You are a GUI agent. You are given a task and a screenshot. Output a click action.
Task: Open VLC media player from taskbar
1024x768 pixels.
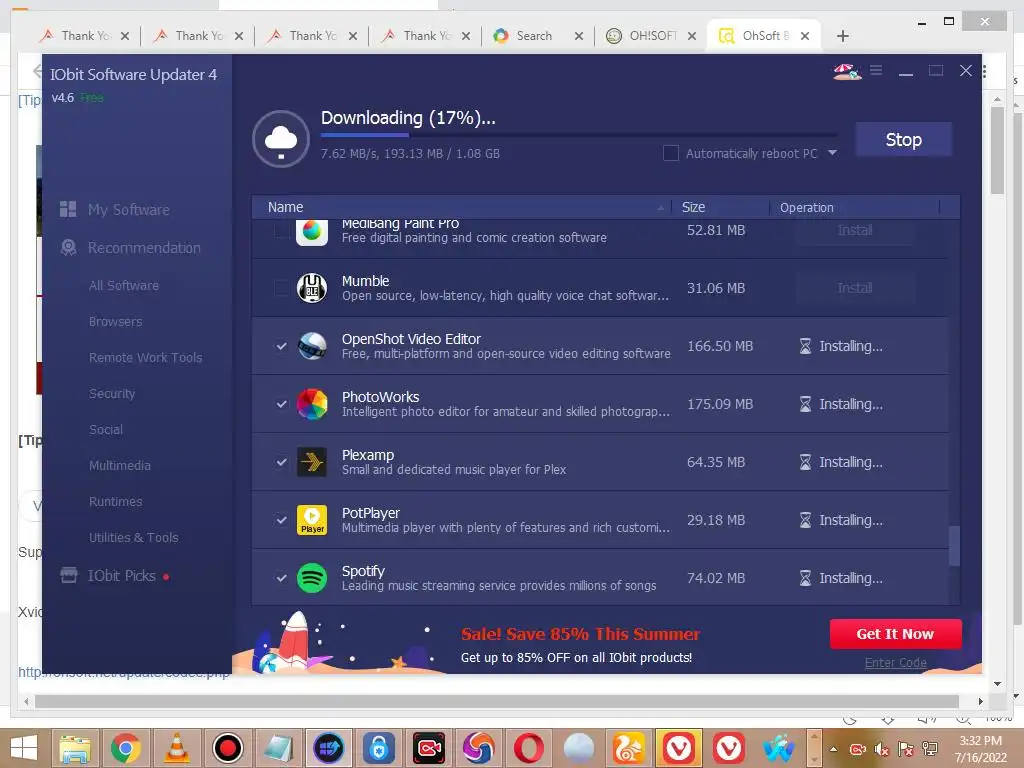point(176,748)
